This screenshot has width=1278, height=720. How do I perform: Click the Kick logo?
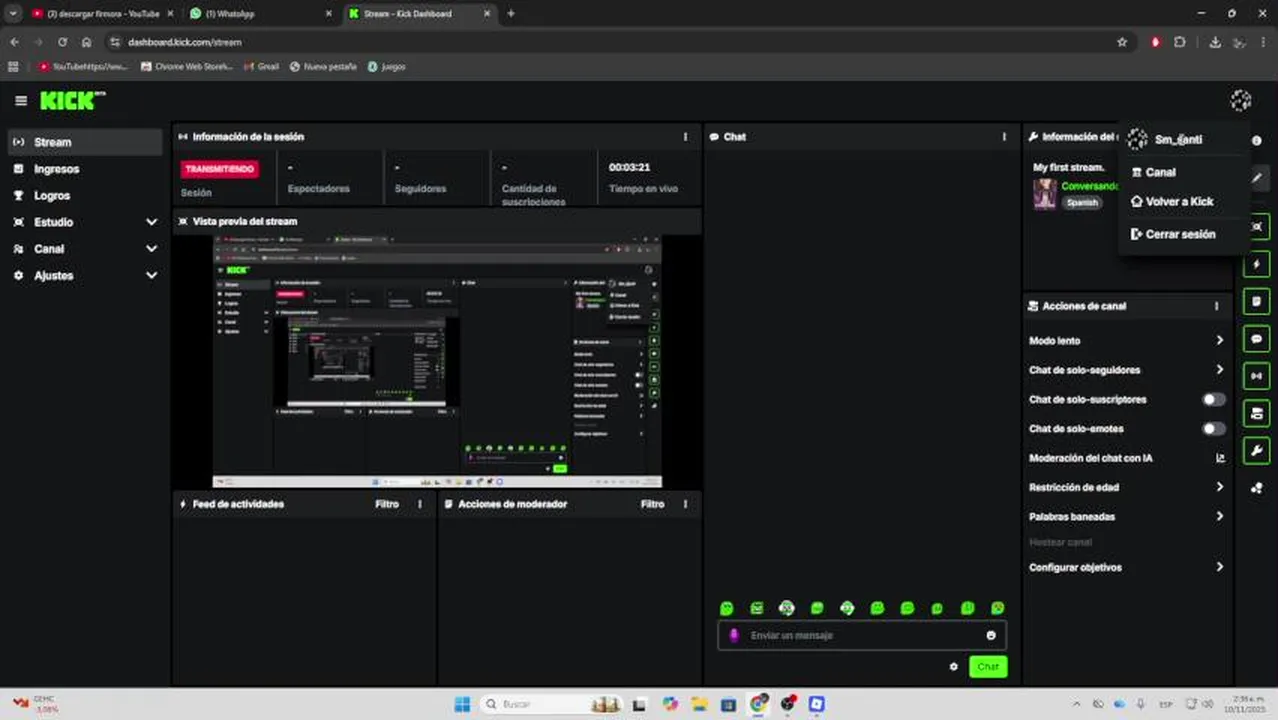72,101
